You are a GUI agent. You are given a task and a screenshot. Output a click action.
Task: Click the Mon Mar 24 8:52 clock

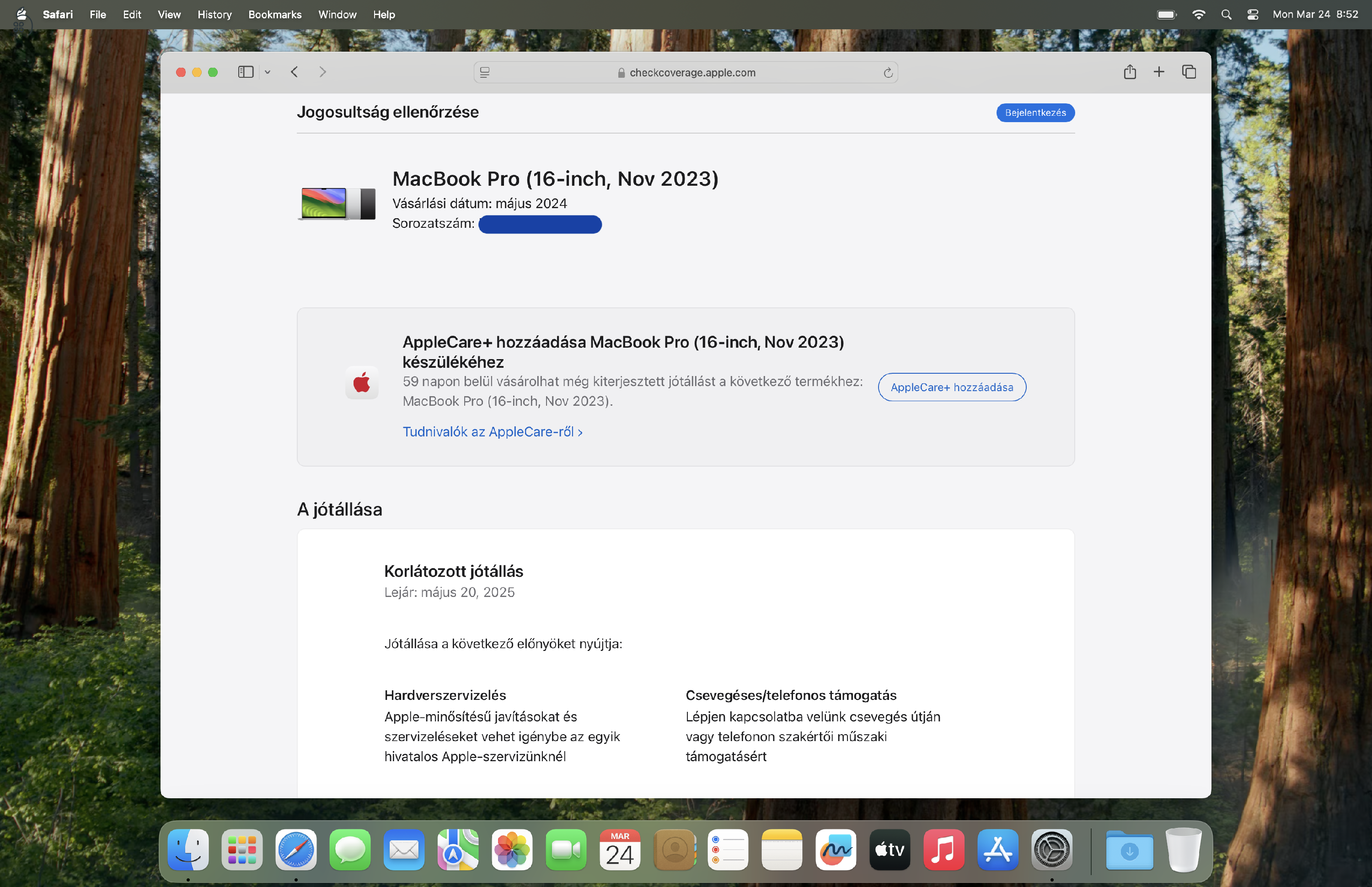coord(1316,14)
